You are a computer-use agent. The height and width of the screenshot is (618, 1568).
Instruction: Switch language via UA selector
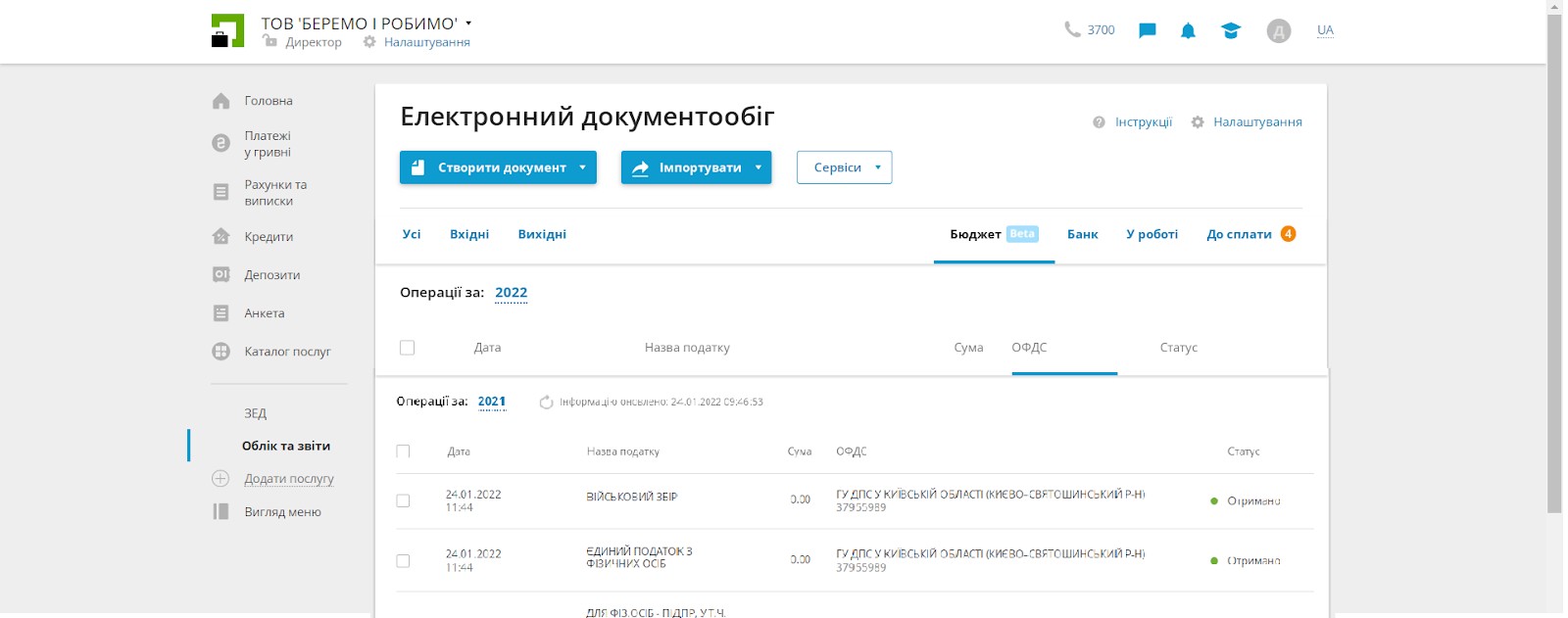tap(1325, 30)
